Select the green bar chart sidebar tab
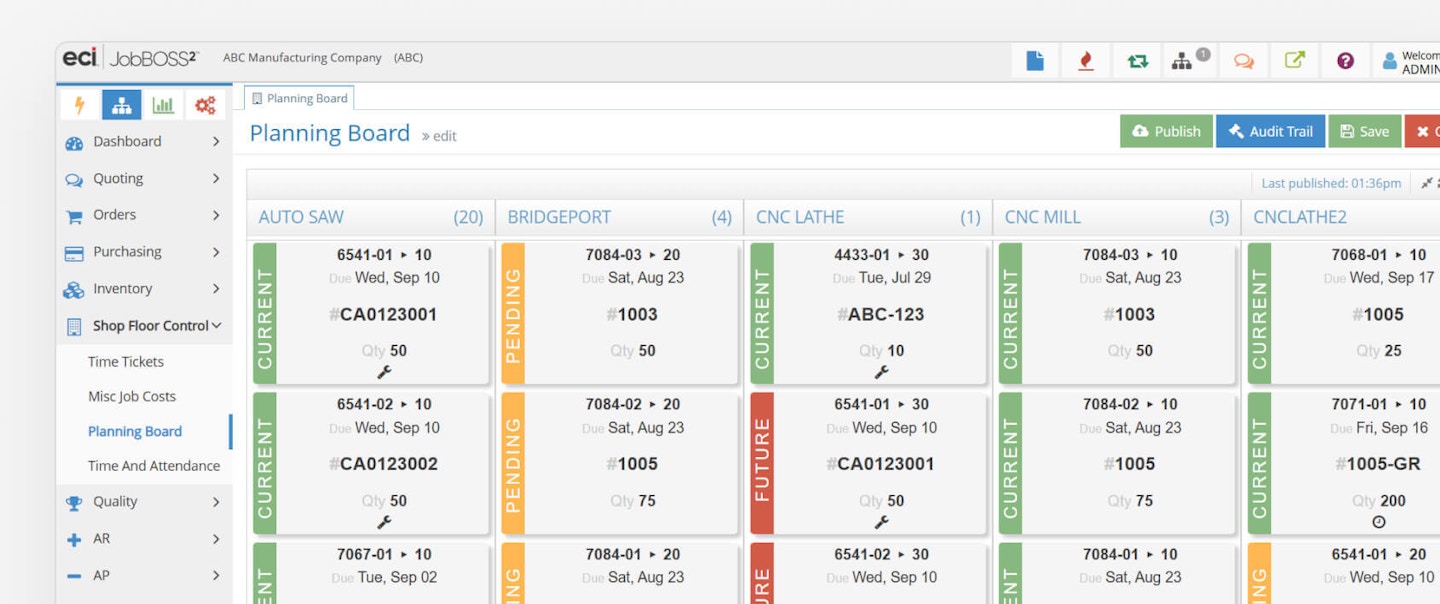This screenshot has height=604, width=1440. coord(163,105)
